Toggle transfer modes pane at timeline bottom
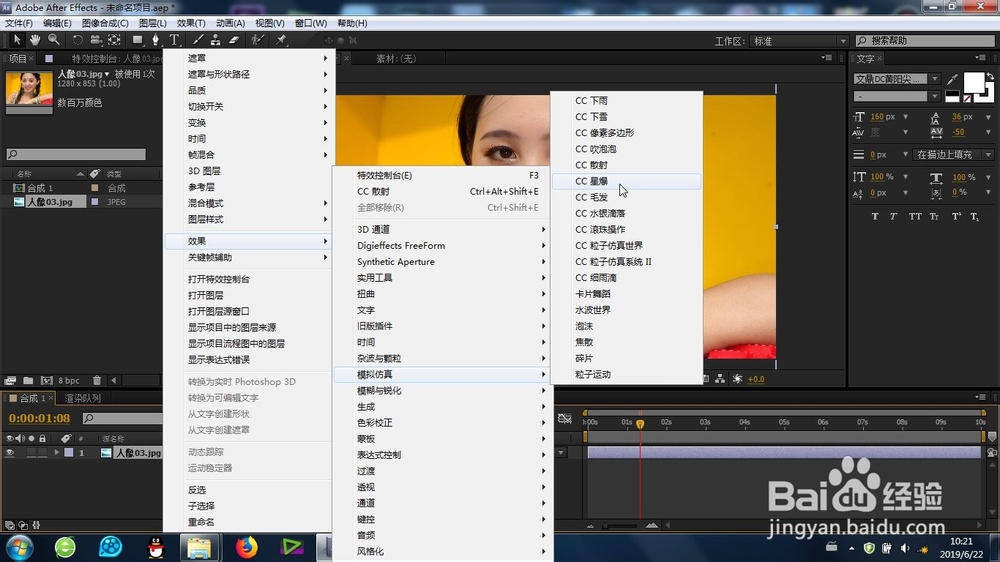1000x562 pixels. [x=23, y=526]
